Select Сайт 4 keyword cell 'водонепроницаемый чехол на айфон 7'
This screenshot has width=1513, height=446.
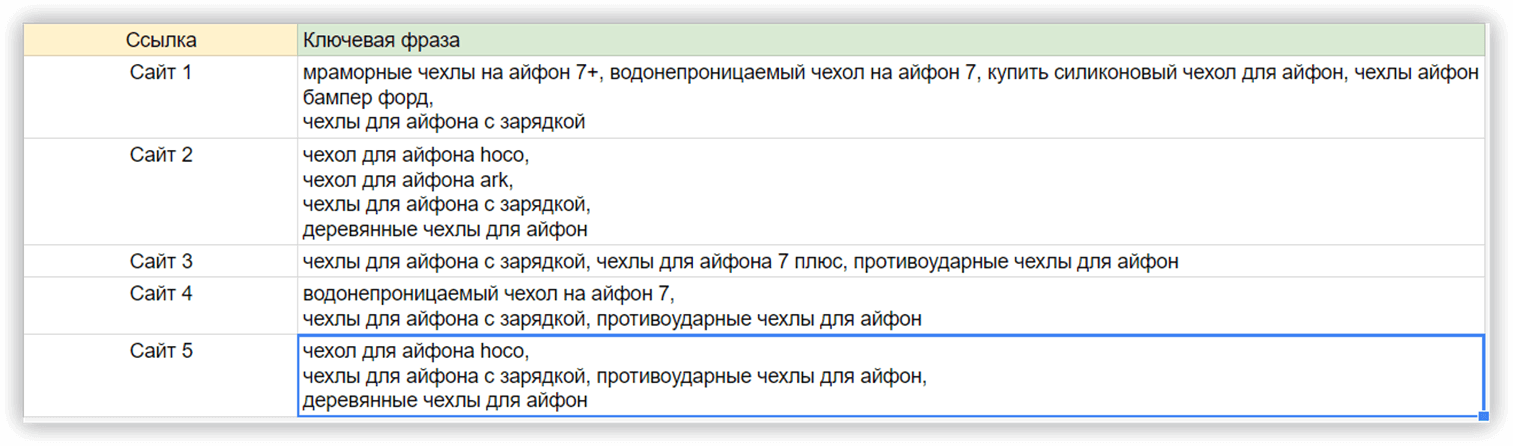tap(891, 306)
